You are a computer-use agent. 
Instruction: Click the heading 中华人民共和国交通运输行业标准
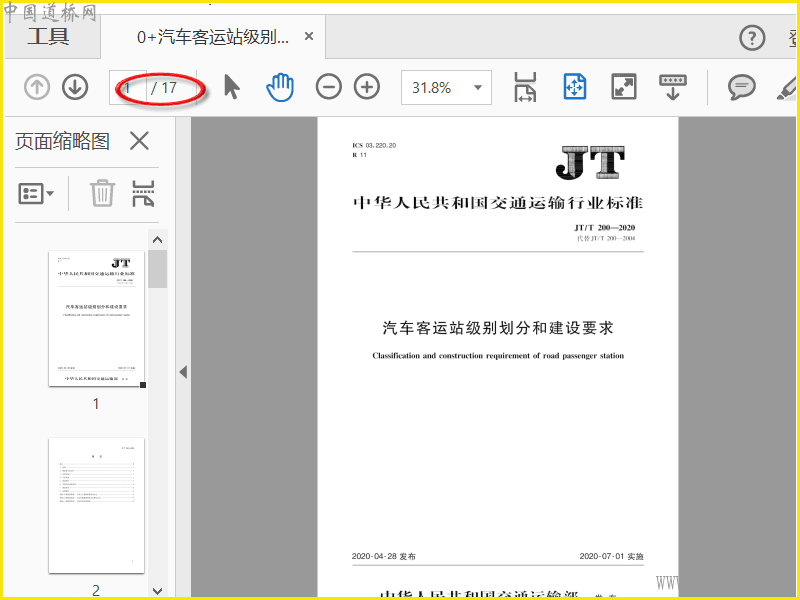(x=498, y=203)
